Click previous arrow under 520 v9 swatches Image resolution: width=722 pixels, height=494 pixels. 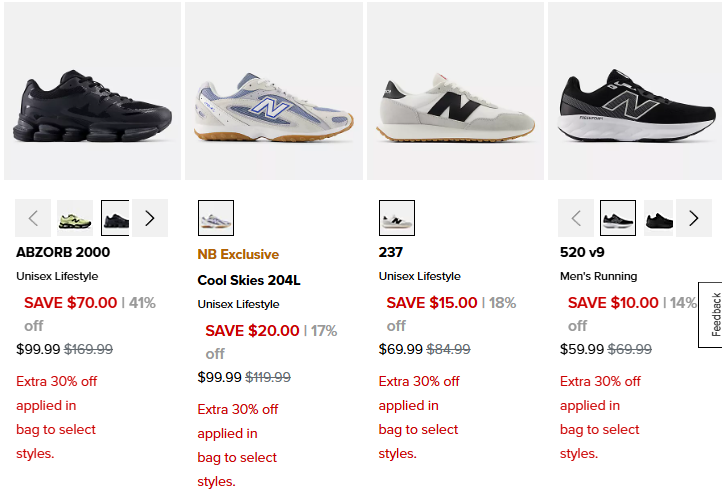click(576, 218)
